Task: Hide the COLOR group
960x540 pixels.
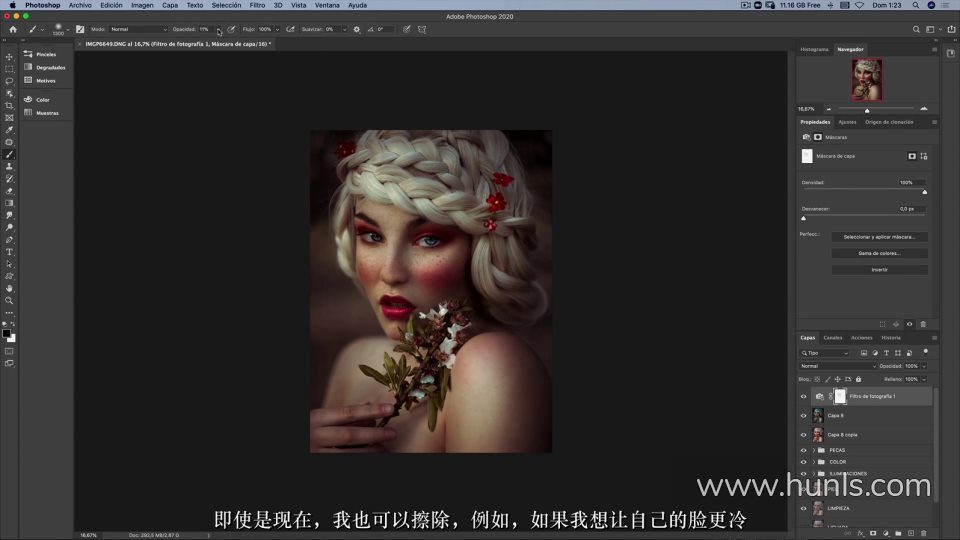Action: point(803,462)
